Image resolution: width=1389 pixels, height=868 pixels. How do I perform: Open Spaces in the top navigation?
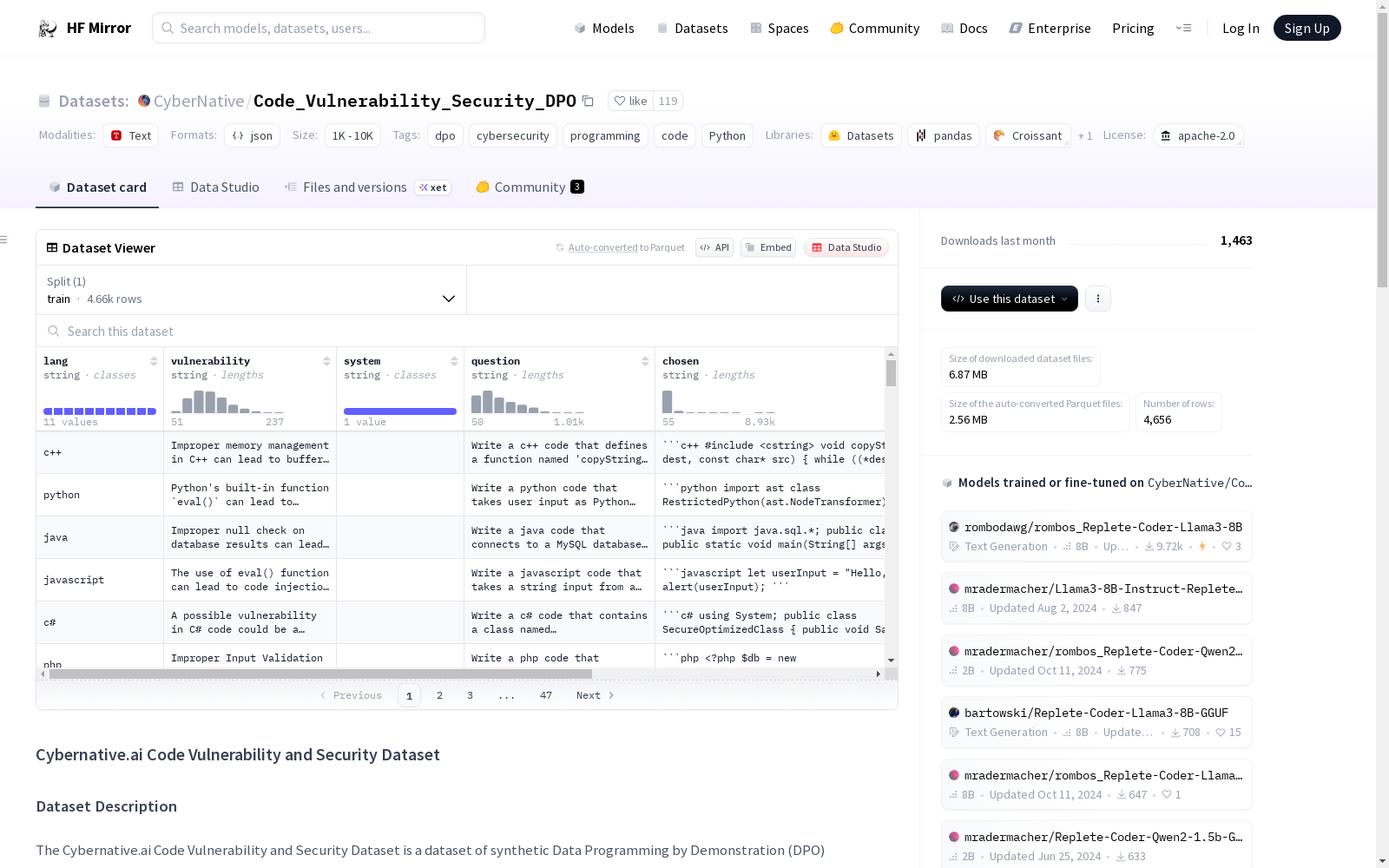click(780, 29)
